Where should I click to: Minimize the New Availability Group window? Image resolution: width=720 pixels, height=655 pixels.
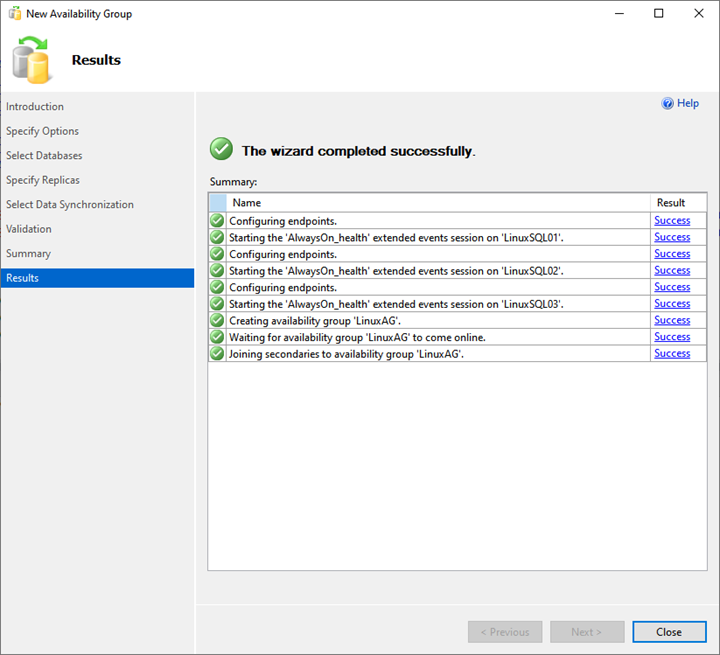click(619, 13)
